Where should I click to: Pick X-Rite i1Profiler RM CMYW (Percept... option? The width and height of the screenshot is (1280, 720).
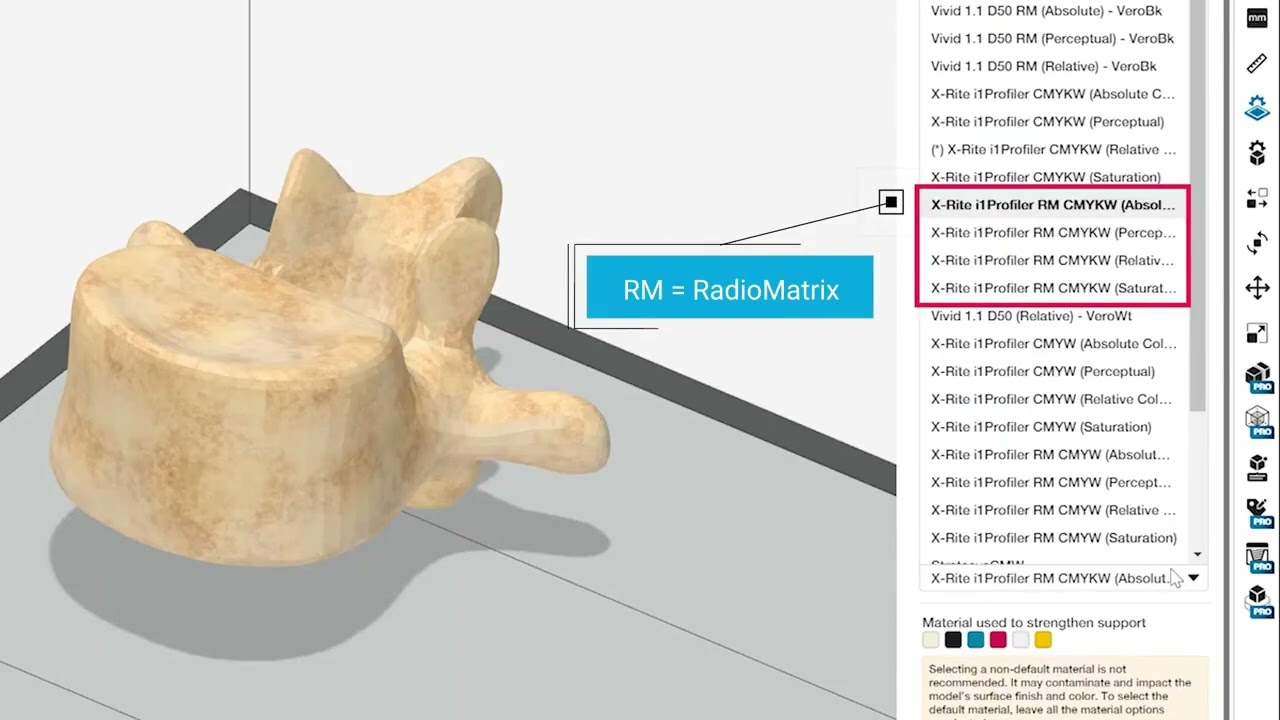(x=1050, y=482)
